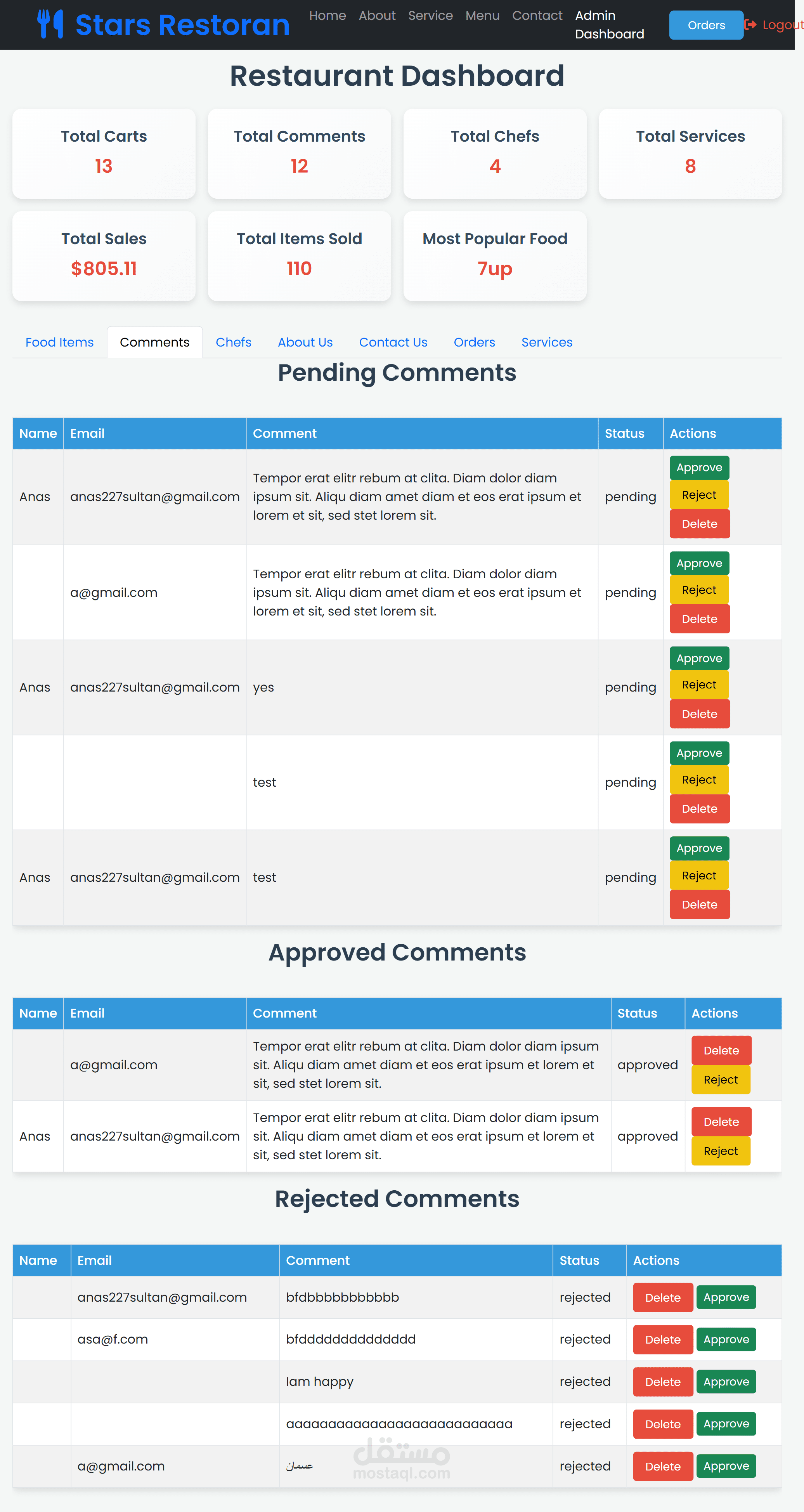Click the fork-and-knife logo icon
Image resolution: width=804 pixels, height=1512 pixels.
point(50,24)
